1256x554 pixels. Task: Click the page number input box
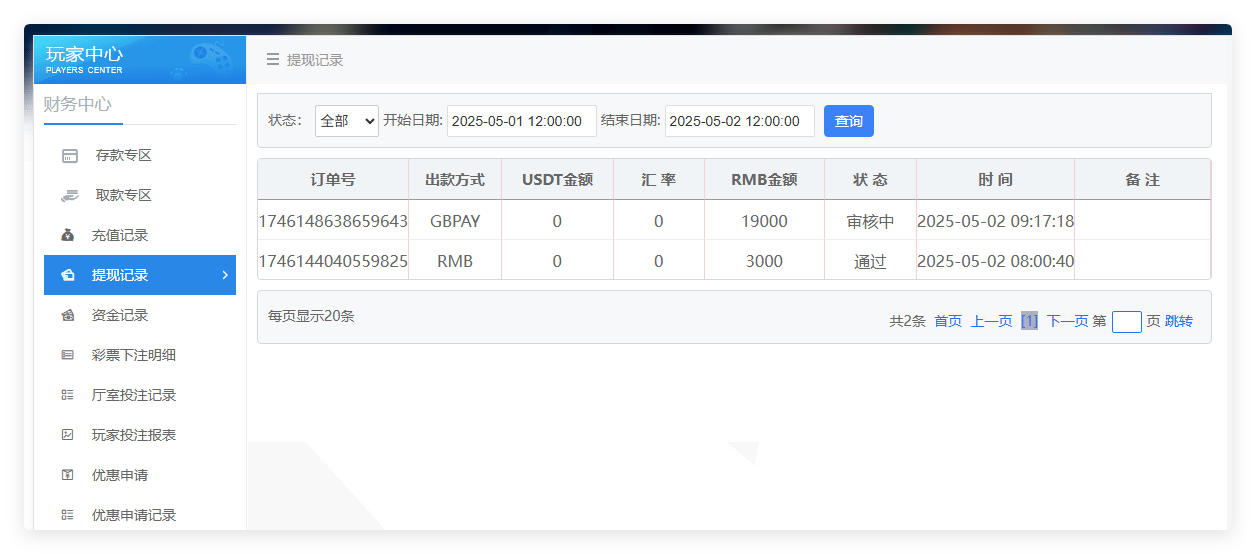(1126, 321)
